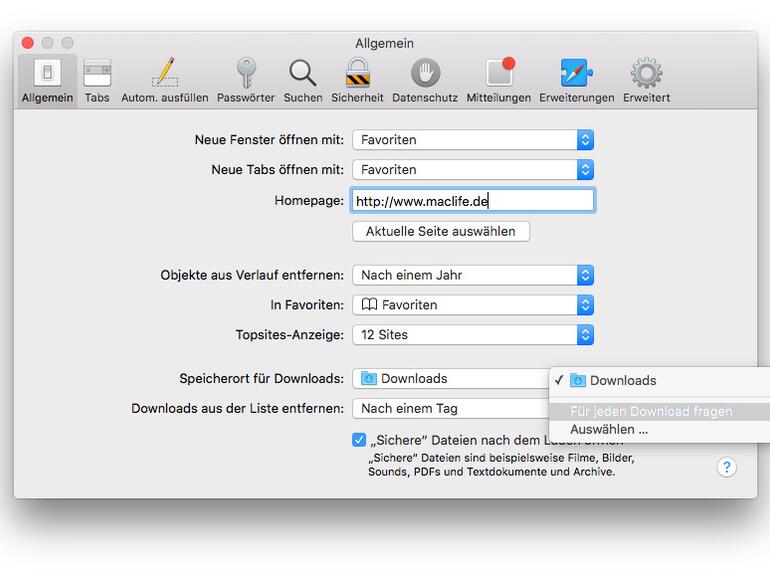
Task: Open Speicherort für Downloads popup
Action: (x=451, y=379)
